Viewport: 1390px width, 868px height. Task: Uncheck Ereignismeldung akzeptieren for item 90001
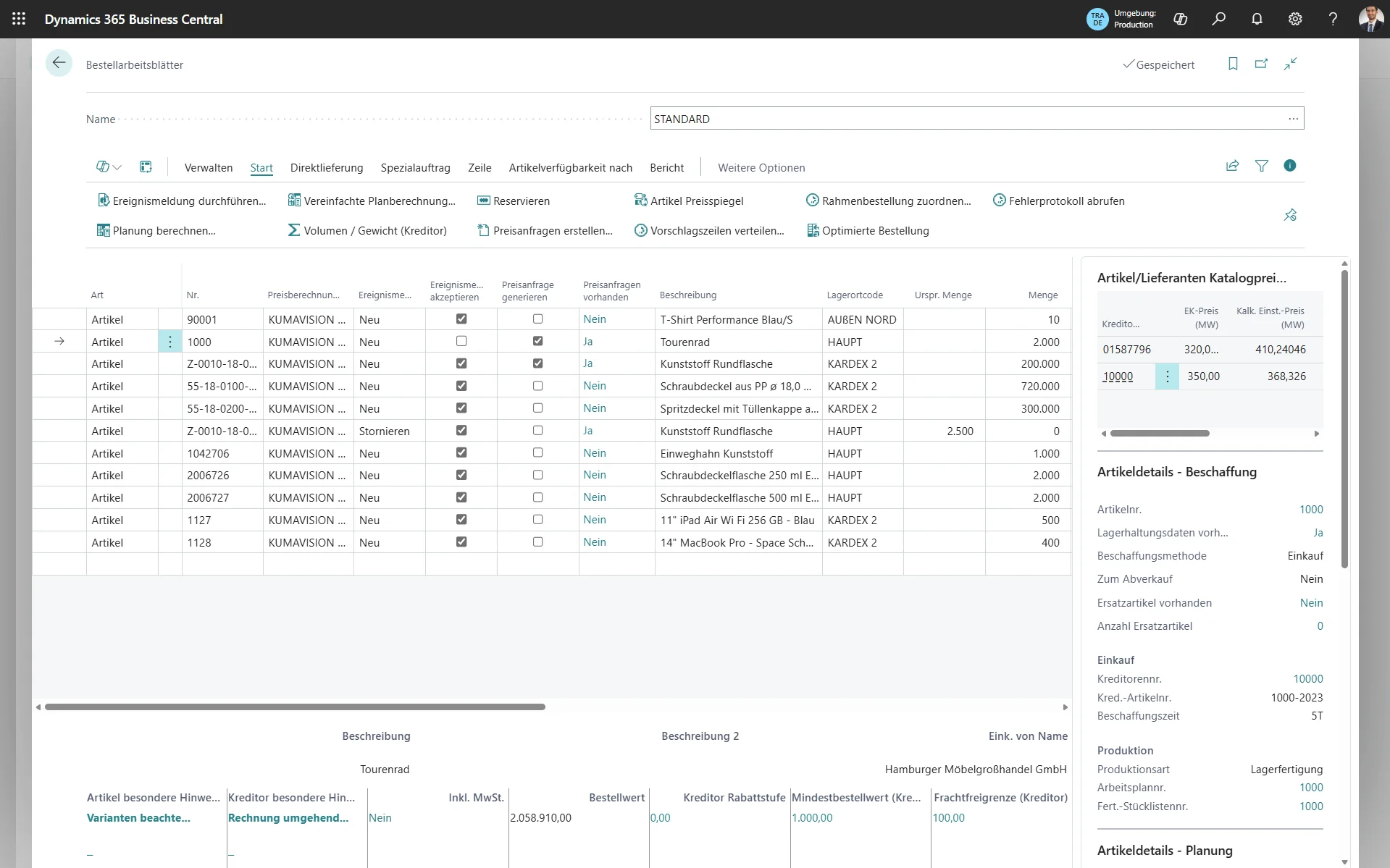click(461, 319)
